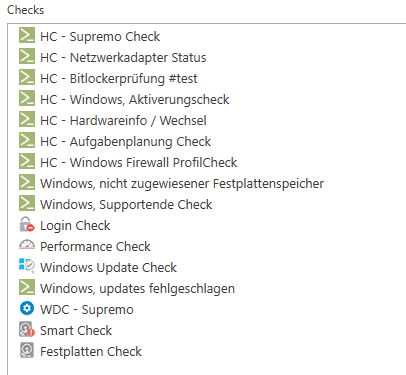Select HC - Aufgabenplanung Check entry
Image resolution: width=406 pixels, height=375 pixels.
[x=125, y=142]
